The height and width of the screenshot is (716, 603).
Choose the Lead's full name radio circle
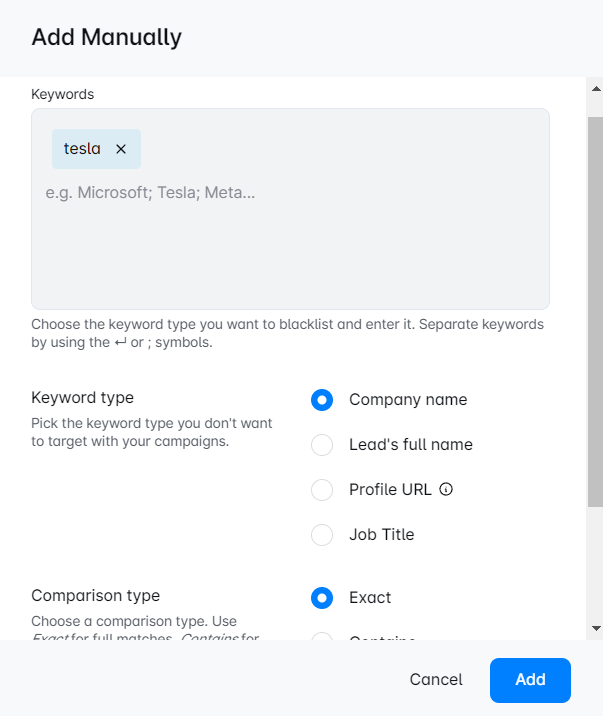point(322,445)
